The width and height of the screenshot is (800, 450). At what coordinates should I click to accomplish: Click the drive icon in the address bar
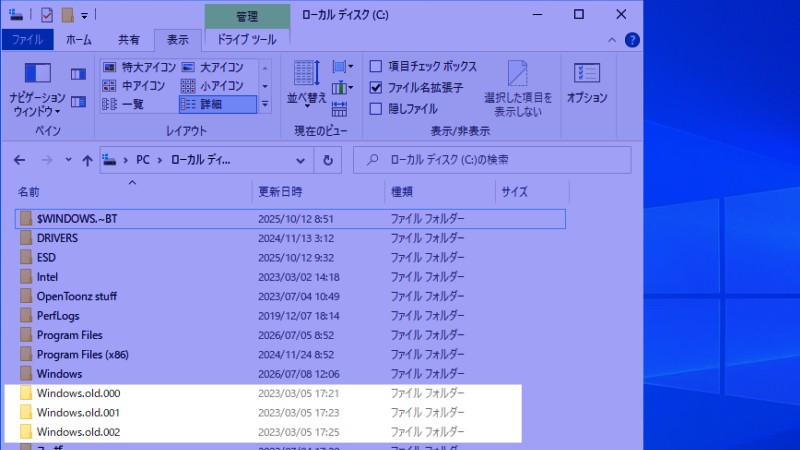(109, 160)
